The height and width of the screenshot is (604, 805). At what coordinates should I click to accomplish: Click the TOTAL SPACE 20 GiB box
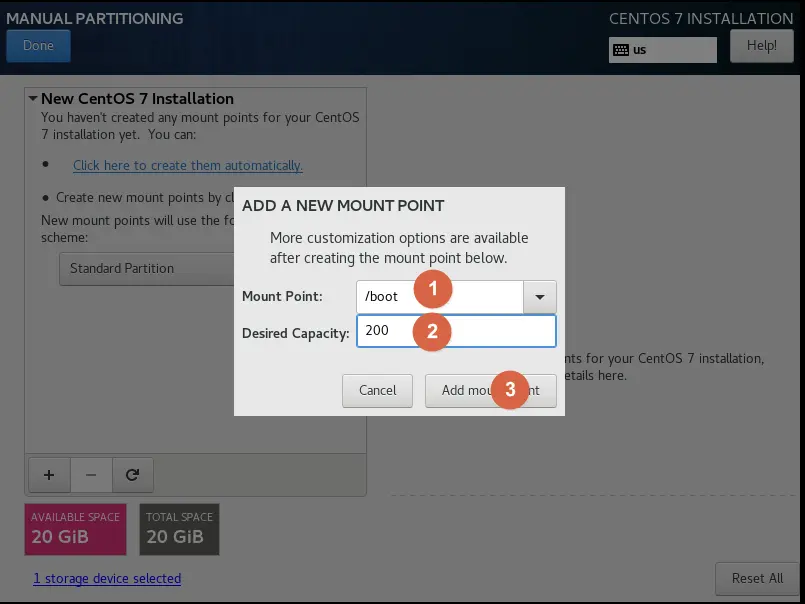tap(179, 529)
